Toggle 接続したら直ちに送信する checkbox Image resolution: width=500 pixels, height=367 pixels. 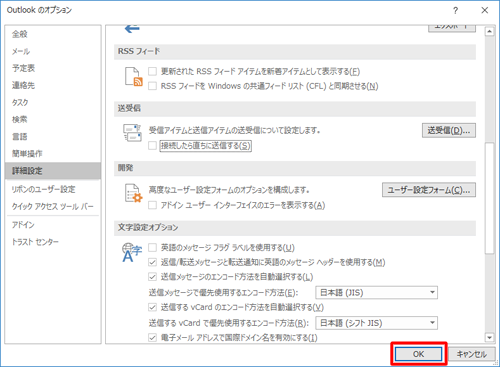(152, 146)
